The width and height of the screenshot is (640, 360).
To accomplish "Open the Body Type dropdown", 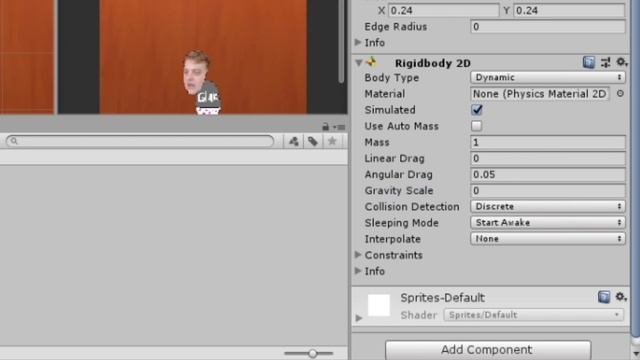I will (x=548, y=77).
